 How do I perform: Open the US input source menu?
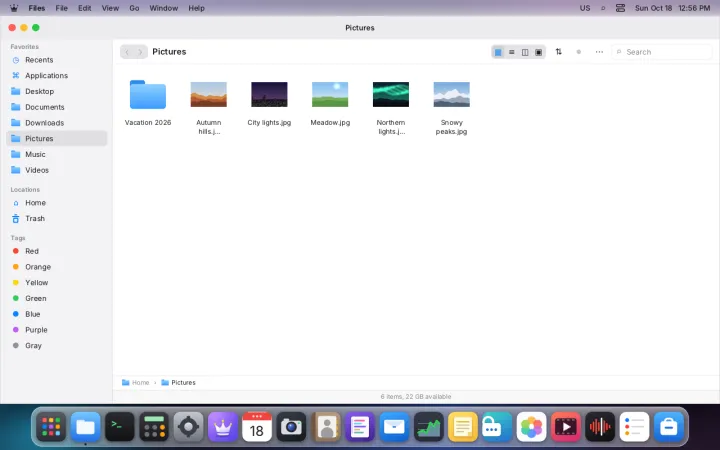pos(585,8)
